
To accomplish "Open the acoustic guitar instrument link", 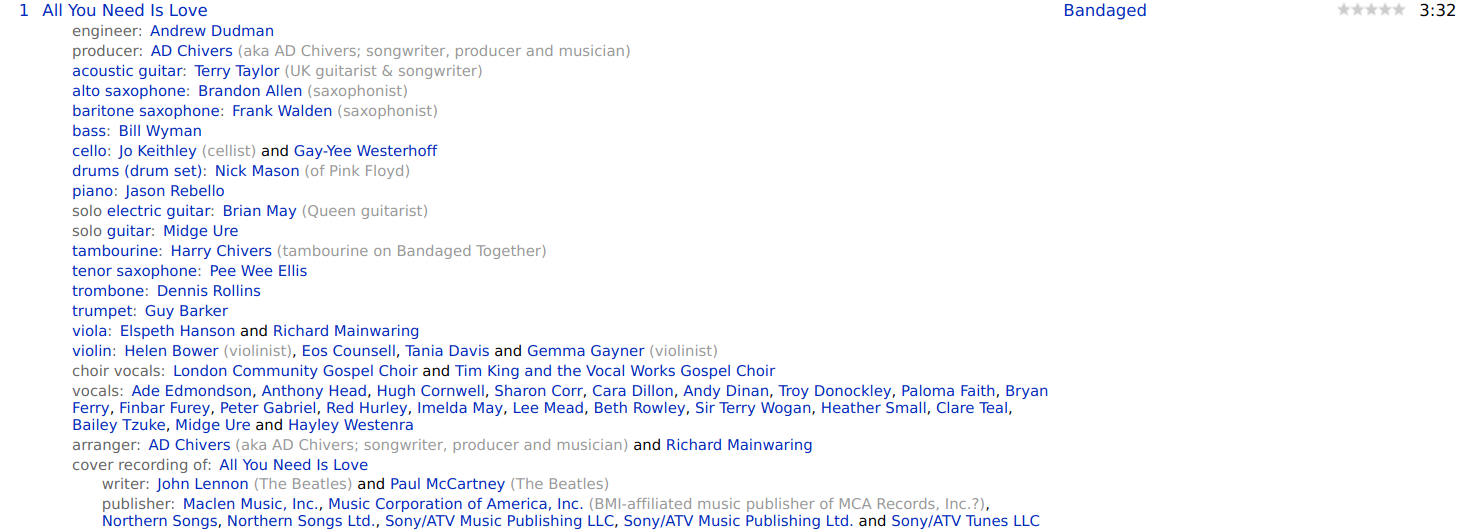I will (x=128, y=71).
